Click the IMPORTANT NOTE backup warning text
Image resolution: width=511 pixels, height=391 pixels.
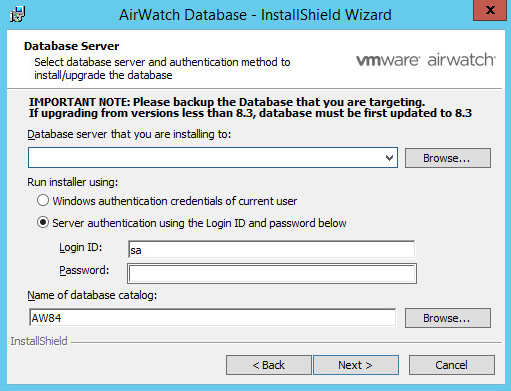(250, 107)
